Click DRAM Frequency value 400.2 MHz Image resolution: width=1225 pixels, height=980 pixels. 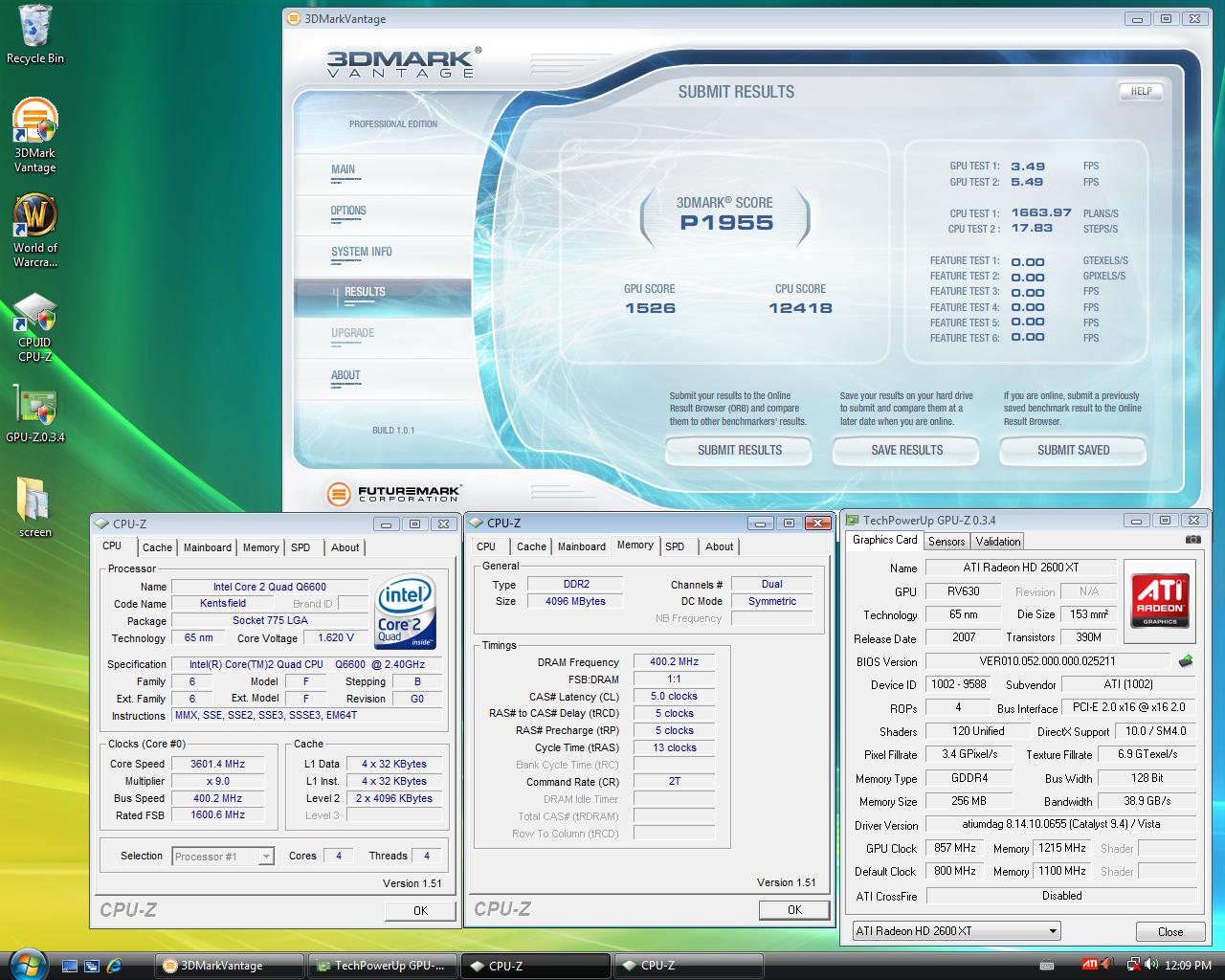675,661
